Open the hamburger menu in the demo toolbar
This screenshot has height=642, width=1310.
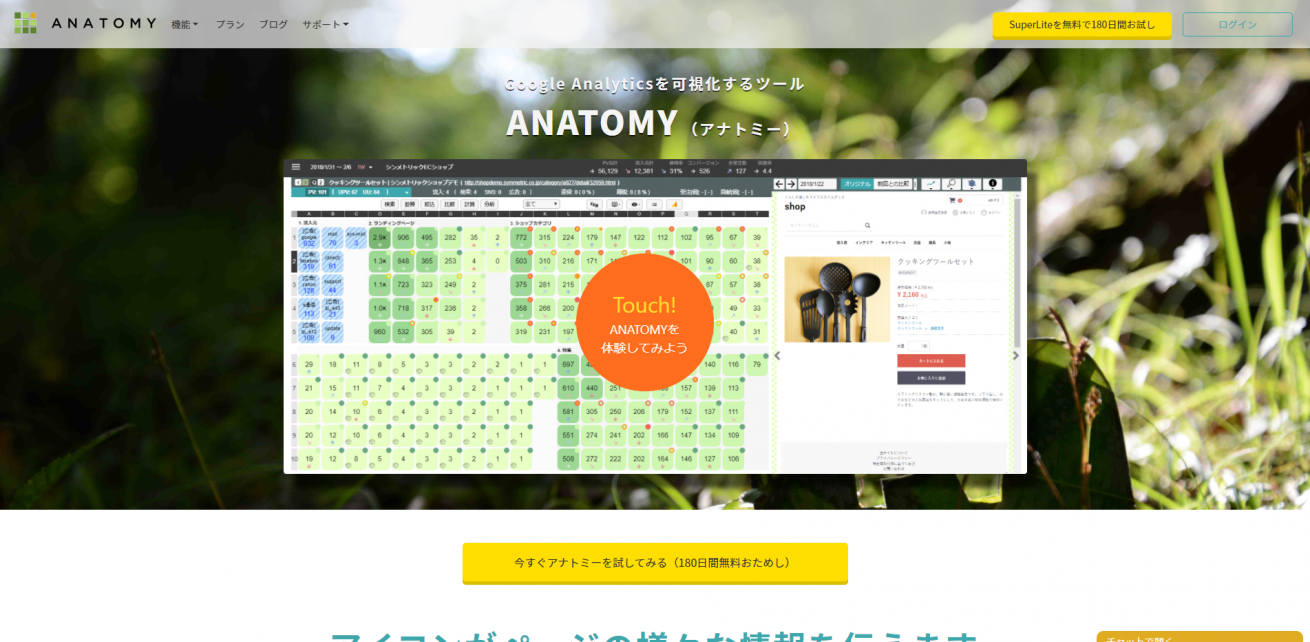pyautogui.click(x=295, y=167)
